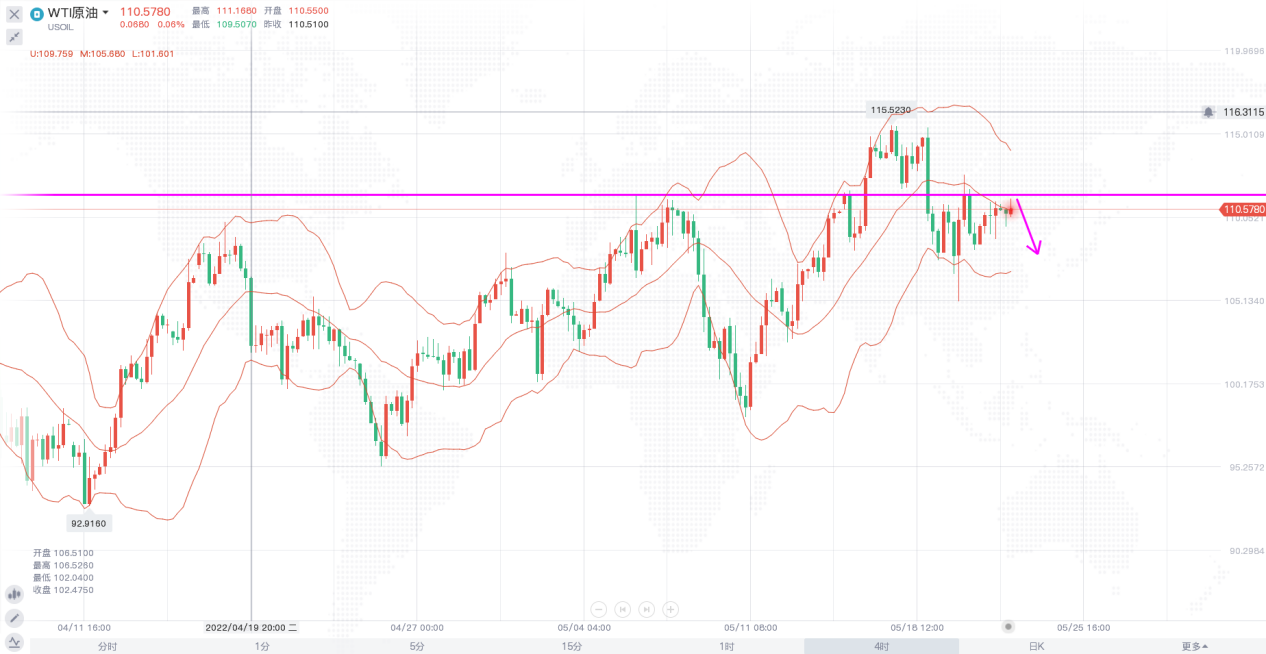Switch to the 15分 timeframe tab

tap(572, 646)
